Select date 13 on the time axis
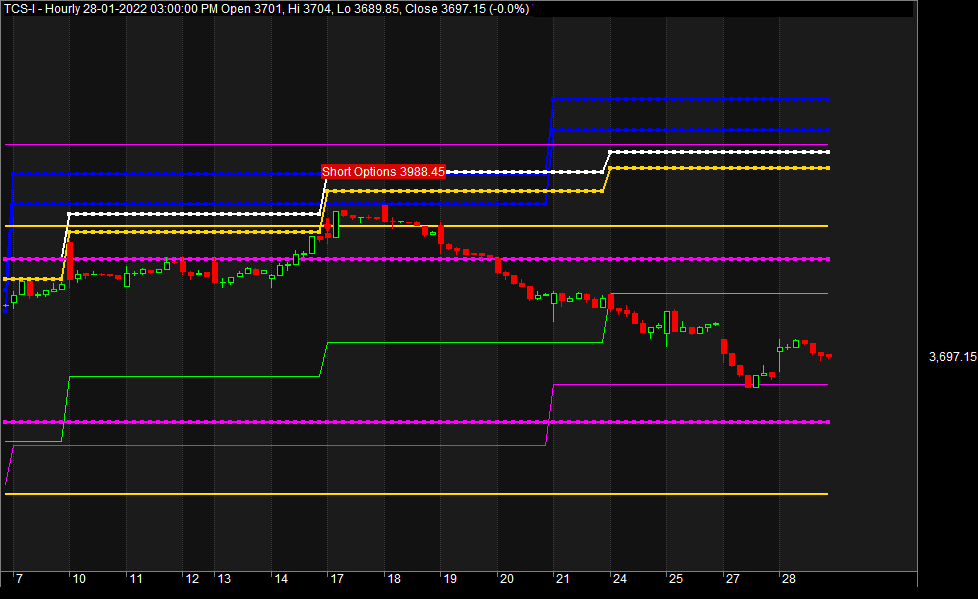978x599 pixels. pos(224,579)
